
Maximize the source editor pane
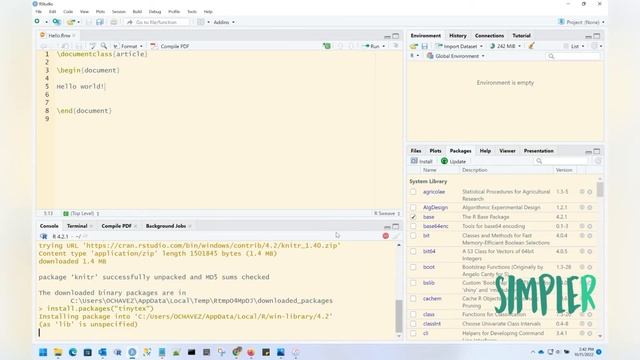[x=396, y=36]
